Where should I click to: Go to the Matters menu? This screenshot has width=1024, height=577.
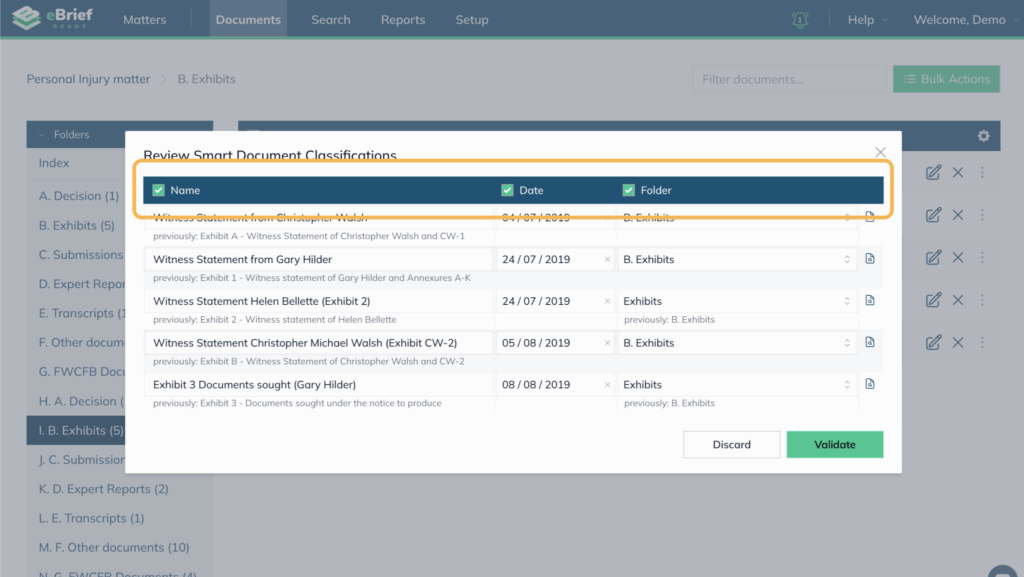click(x=144, y=20)
